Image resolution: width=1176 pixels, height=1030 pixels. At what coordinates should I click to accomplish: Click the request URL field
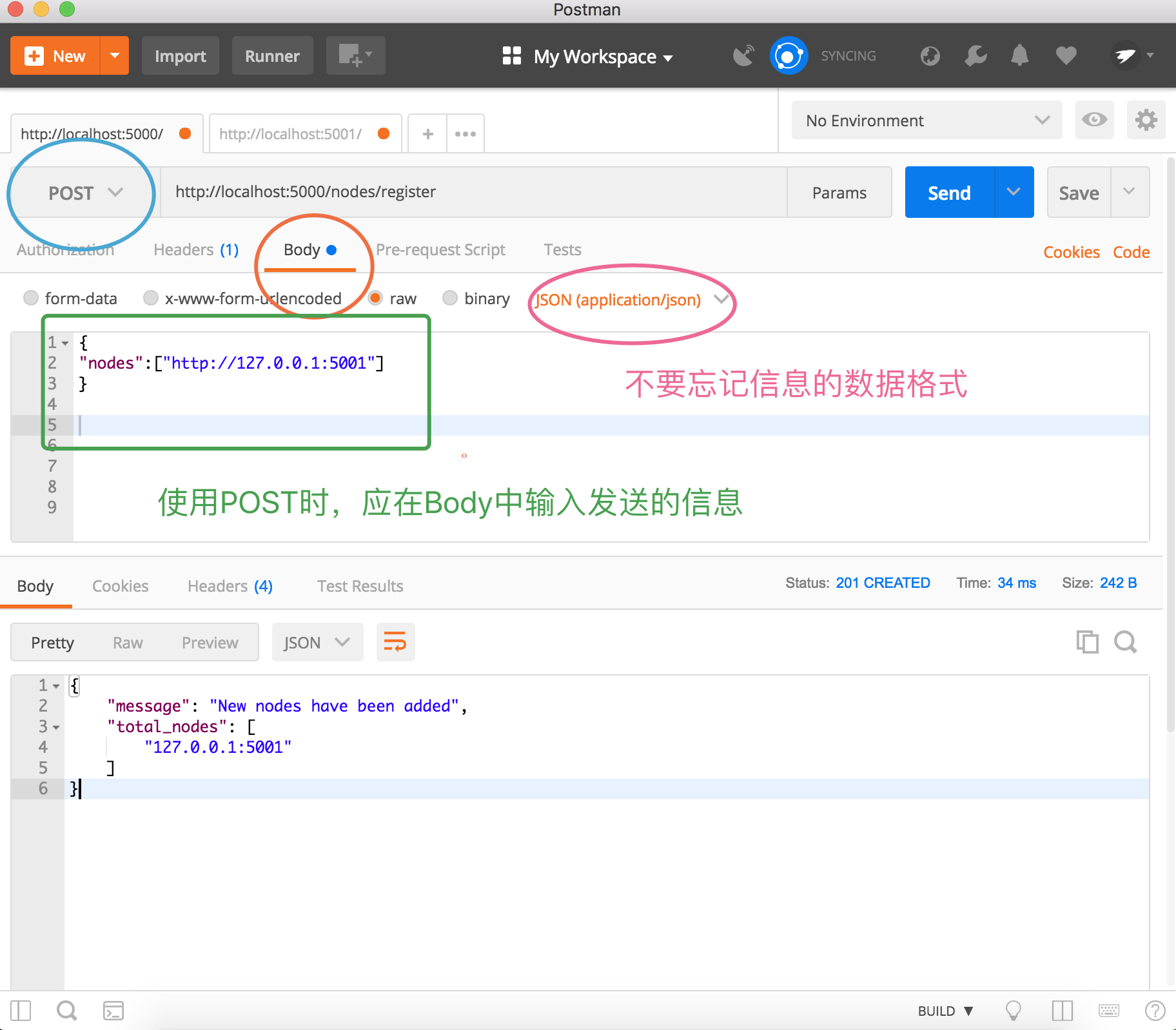coord(473,192)
